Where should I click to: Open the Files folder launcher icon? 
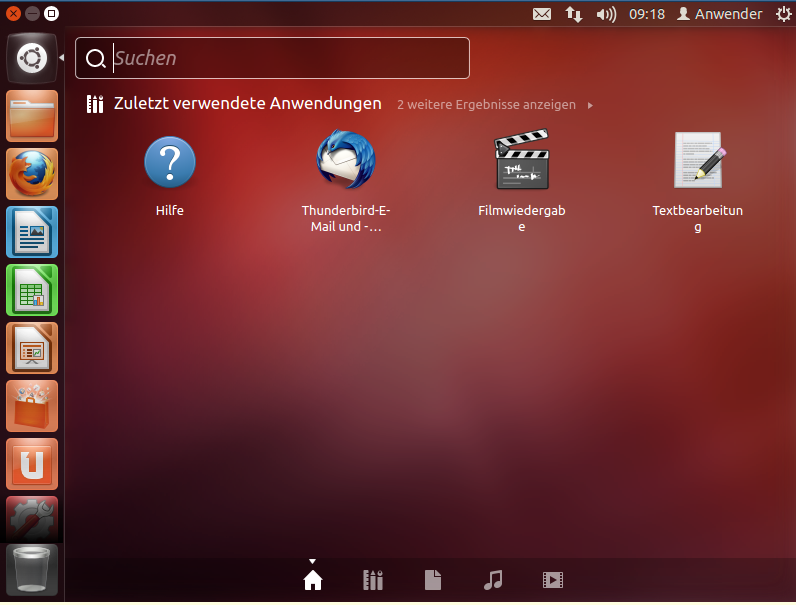[x=31, y=116]
